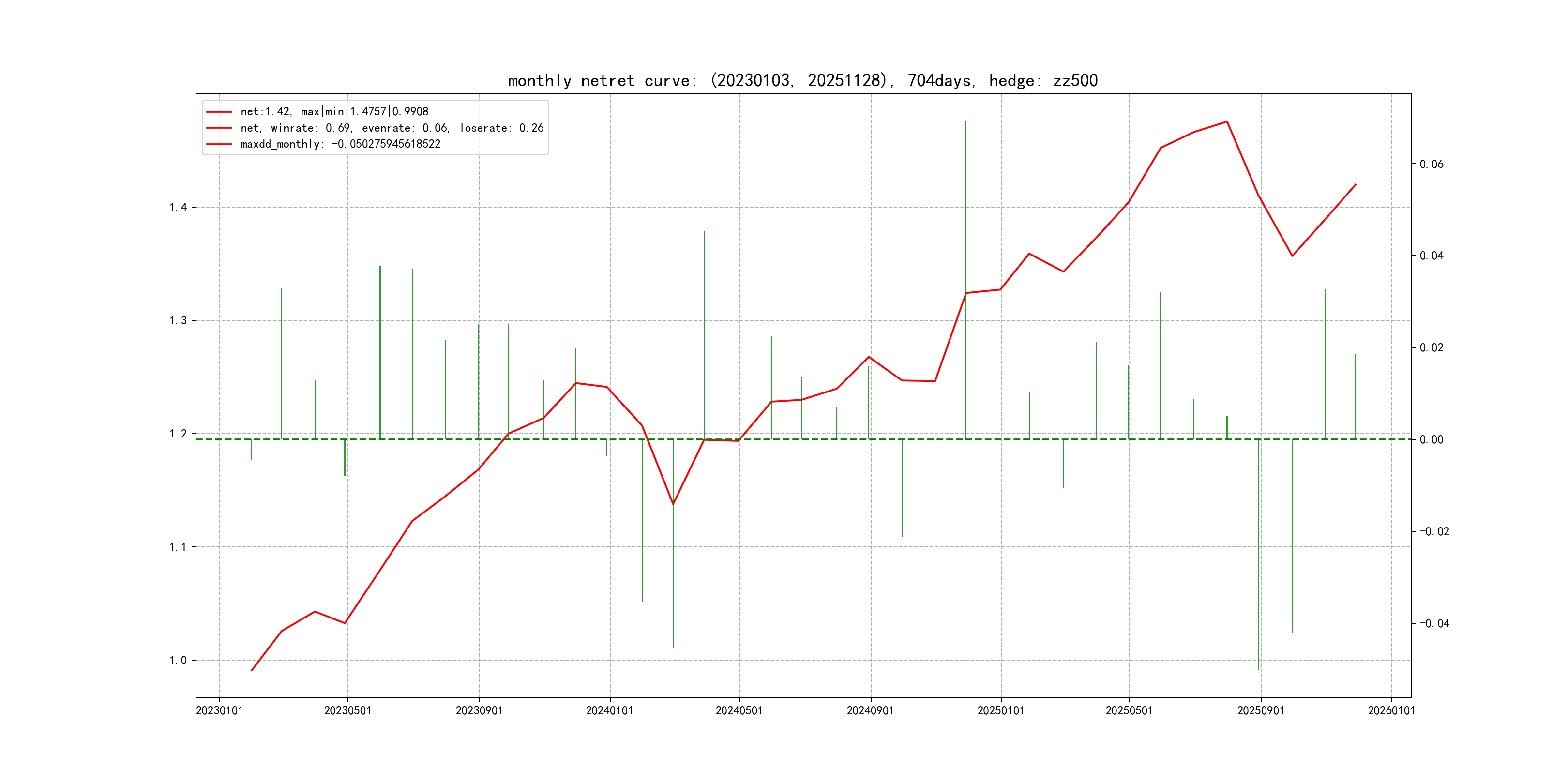This screenshot has width=1568, height=784.
Task: Click the 20250501 x-axis label
Action: (x=1129, y=711)
